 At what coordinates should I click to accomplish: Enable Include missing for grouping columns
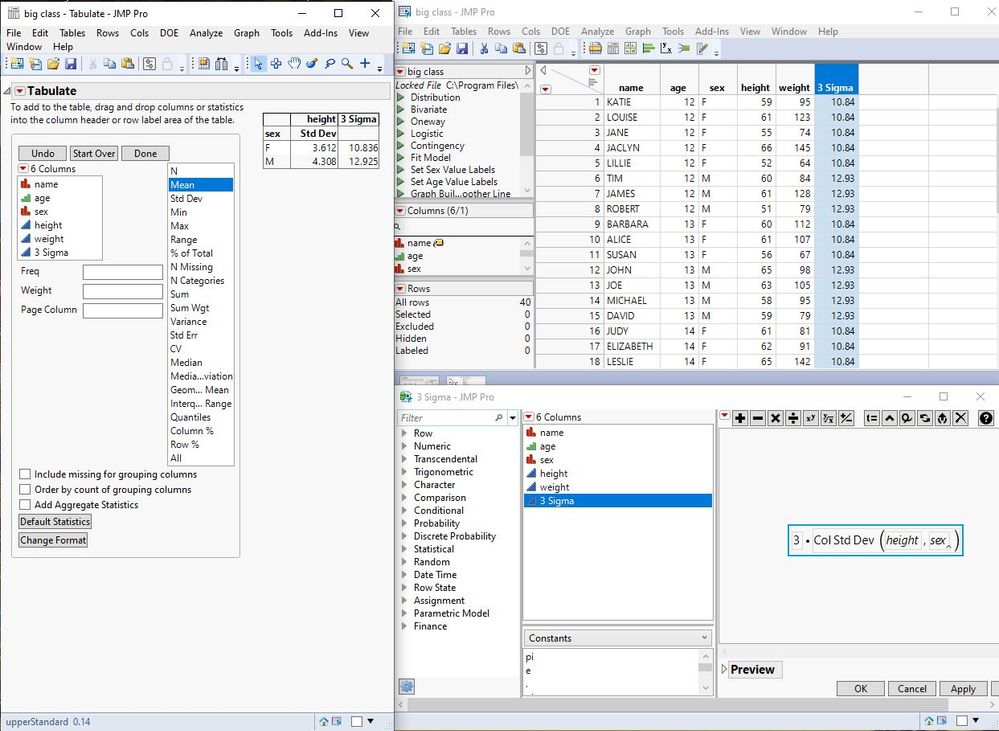(x=26, y=475)
